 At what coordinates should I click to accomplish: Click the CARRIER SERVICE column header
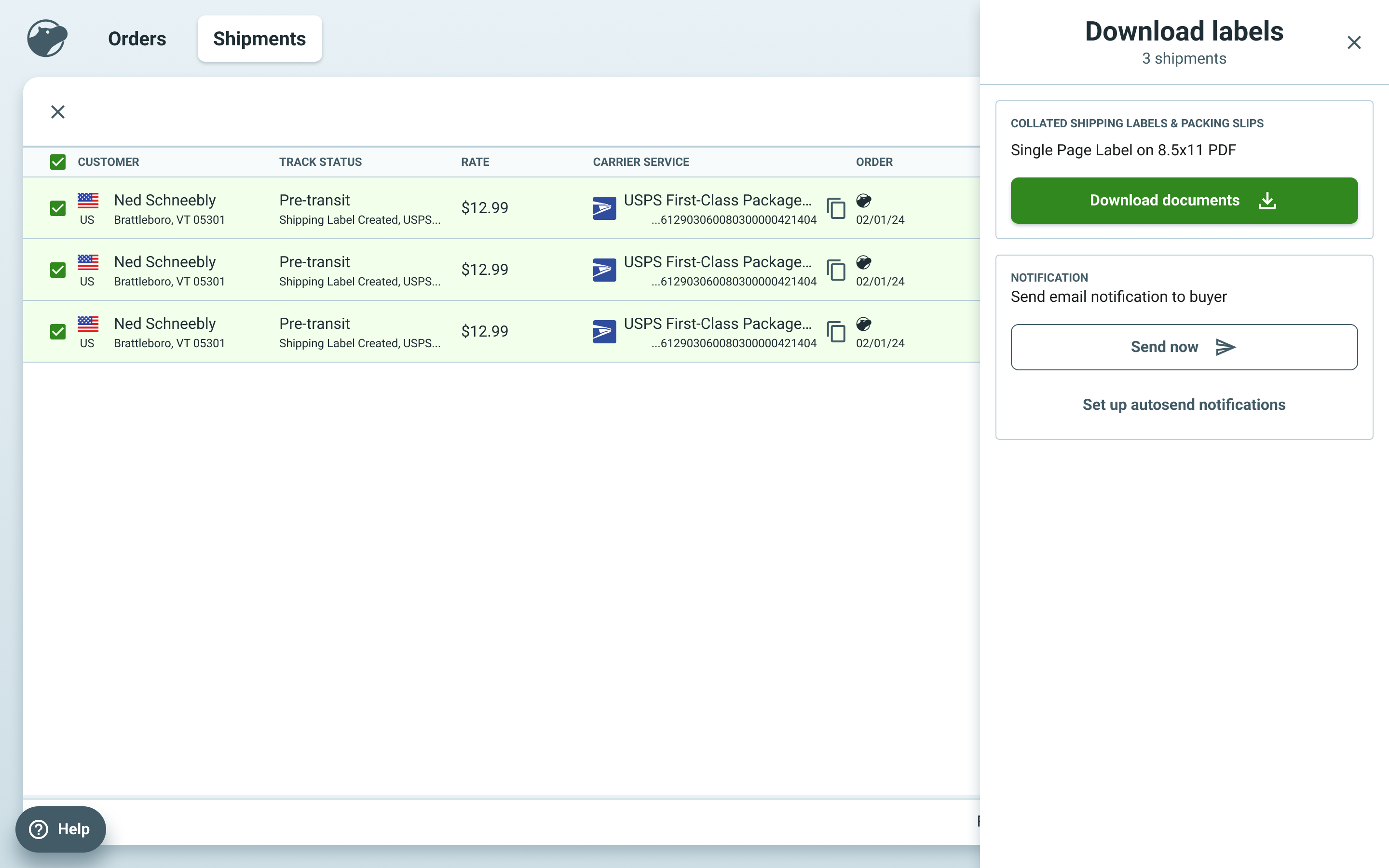click(640, 162)
